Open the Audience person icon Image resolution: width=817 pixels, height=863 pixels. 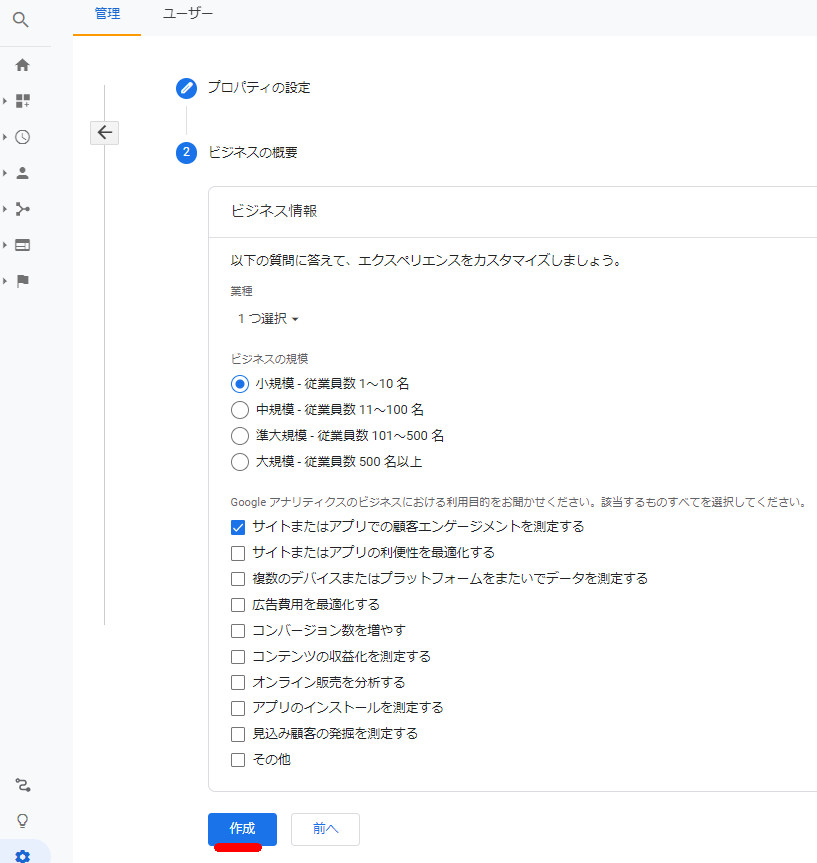22,173
